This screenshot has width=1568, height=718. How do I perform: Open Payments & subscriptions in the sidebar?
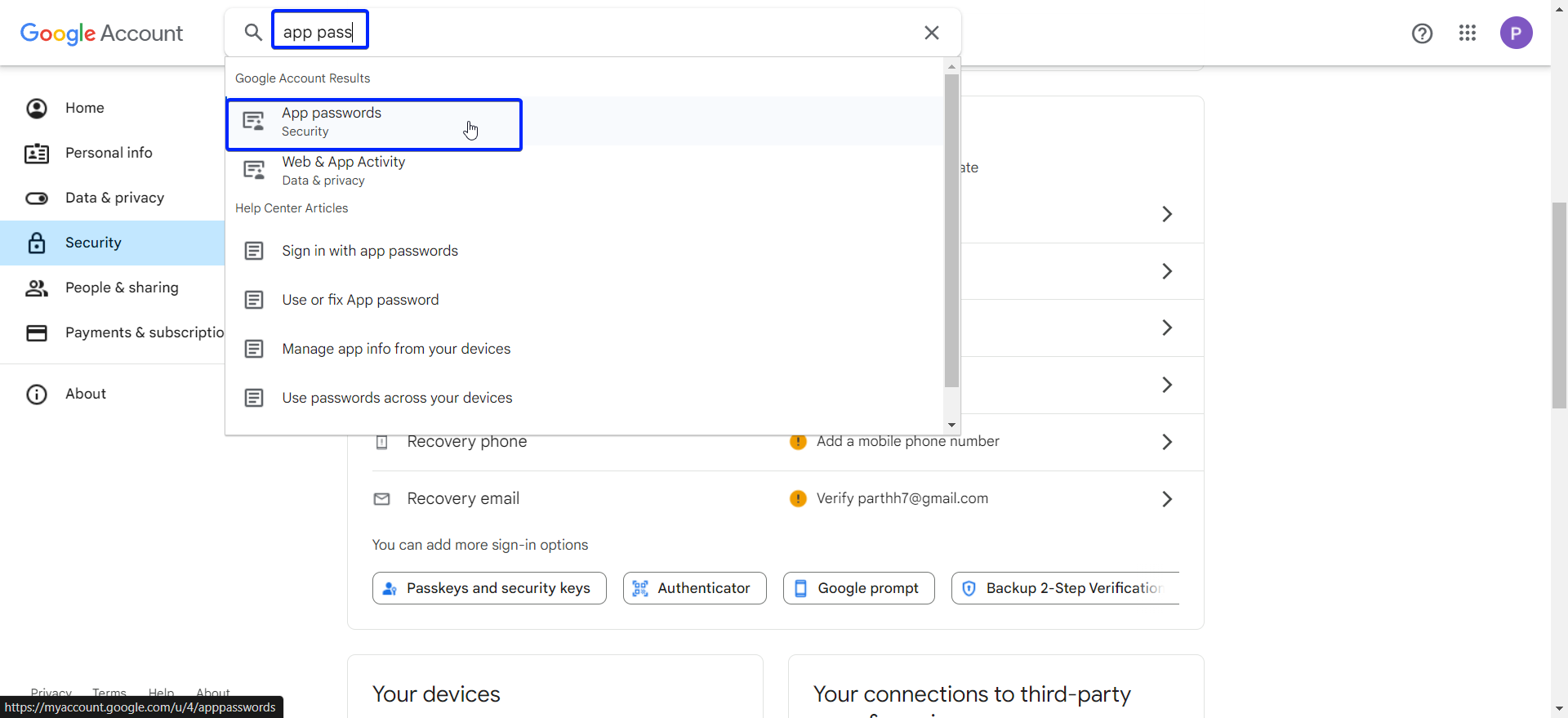[113, 332]
